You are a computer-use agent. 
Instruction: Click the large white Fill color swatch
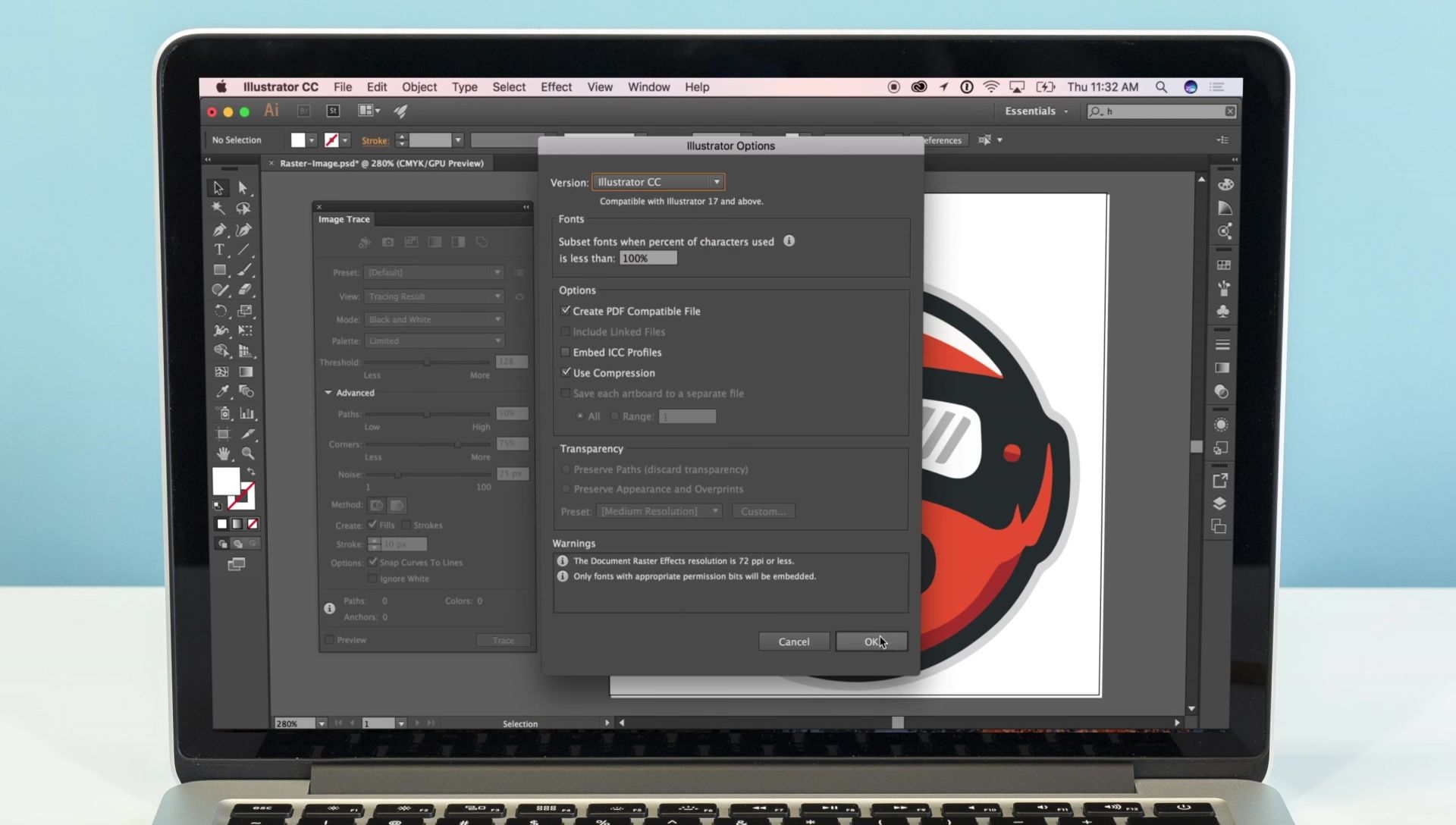tap(226, 481)
